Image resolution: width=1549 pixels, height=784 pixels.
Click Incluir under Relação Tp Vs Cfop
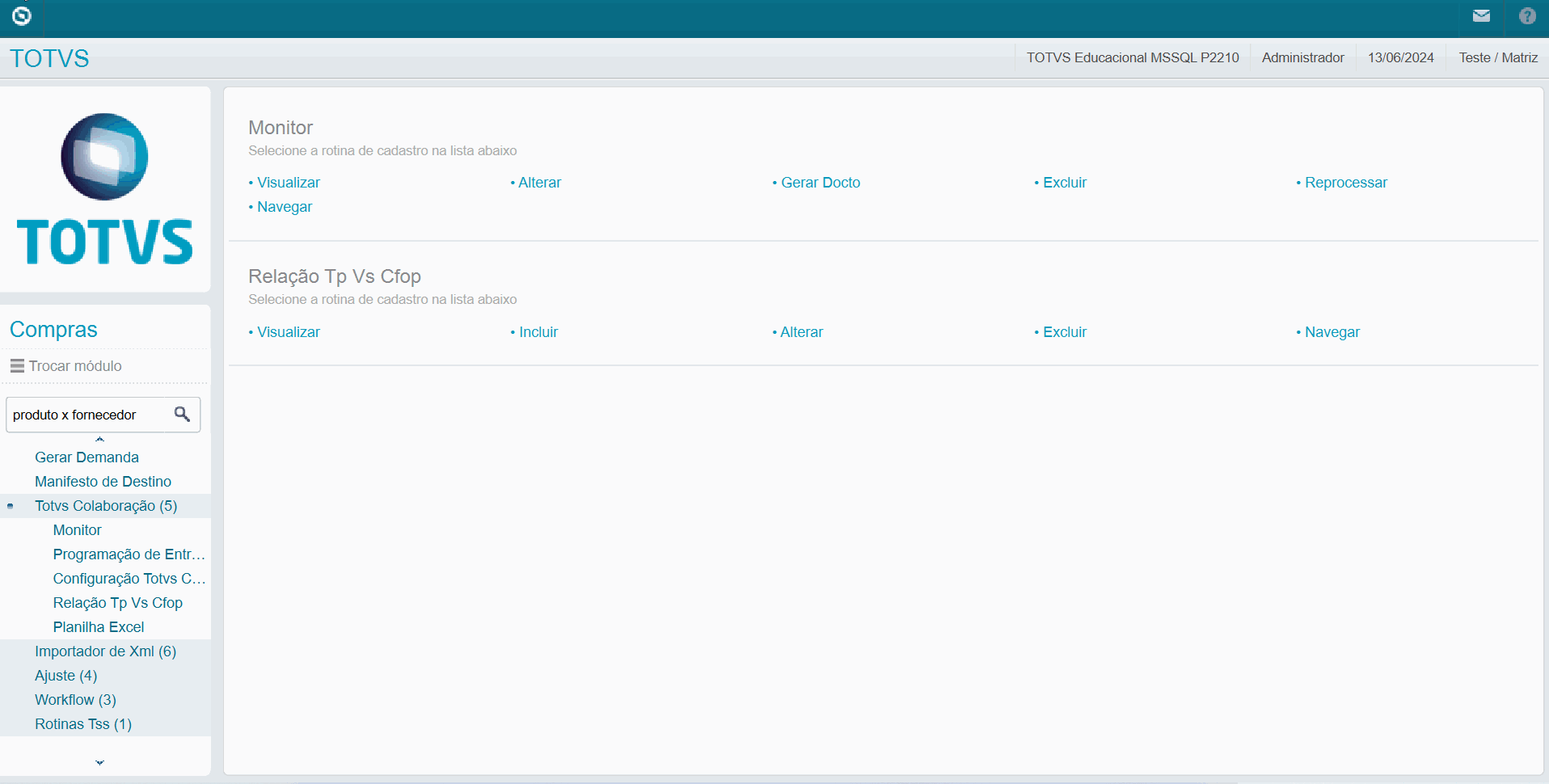(538, 332)
